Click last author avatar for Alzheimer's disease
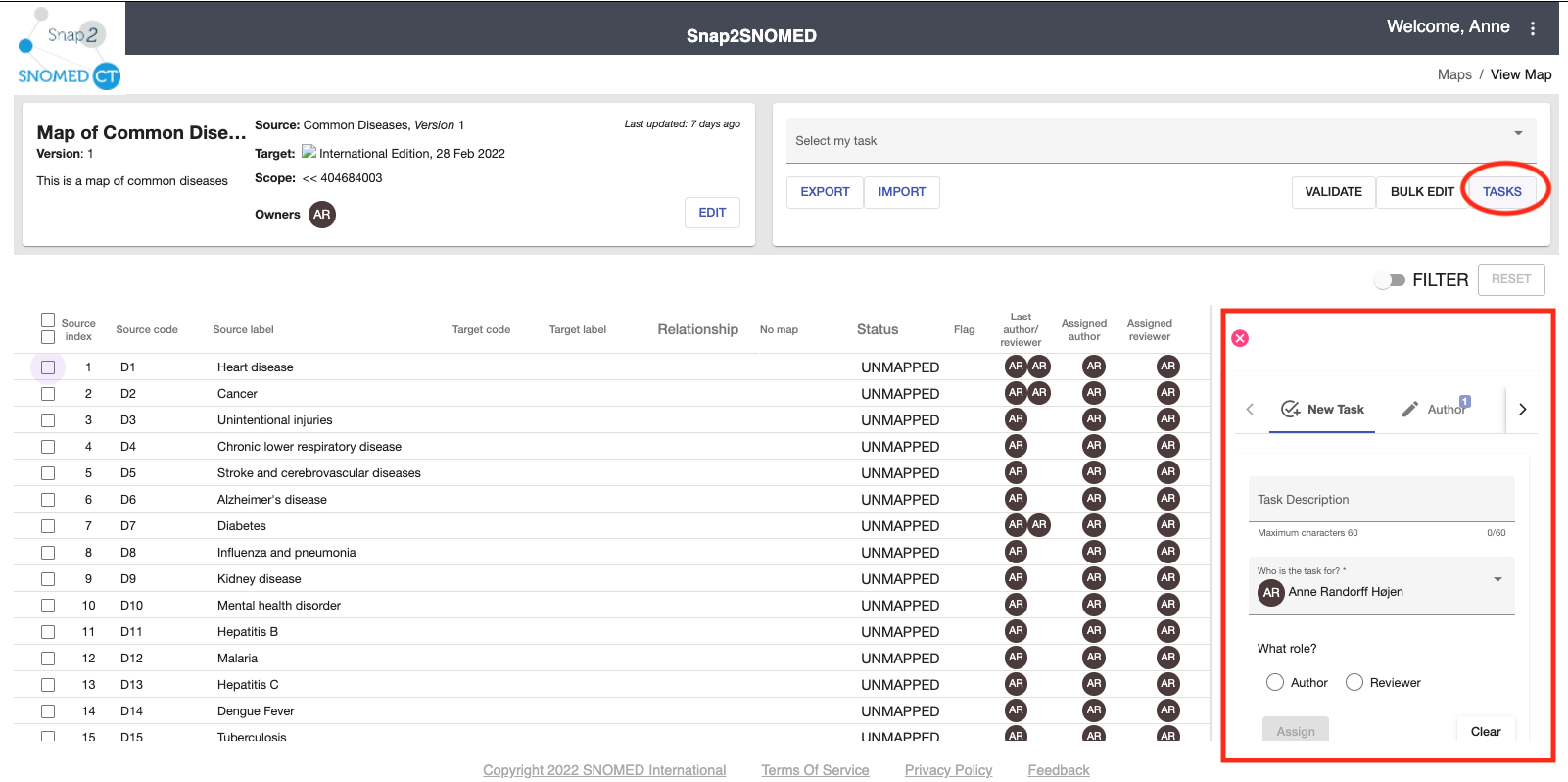The height and width of the screenshot is (782, 1568). coord(1016,499)
